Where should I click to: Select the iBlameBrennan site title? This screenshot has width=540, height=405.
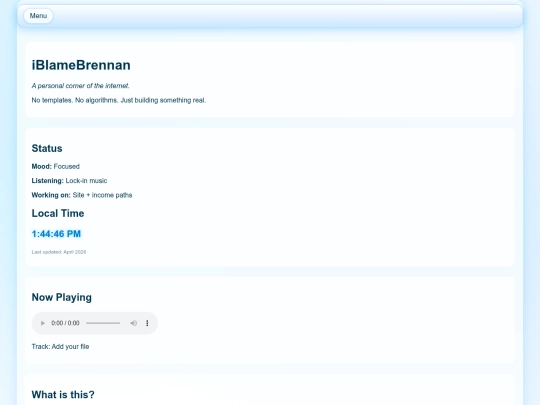pyautogui.click(x=81, y=65)
